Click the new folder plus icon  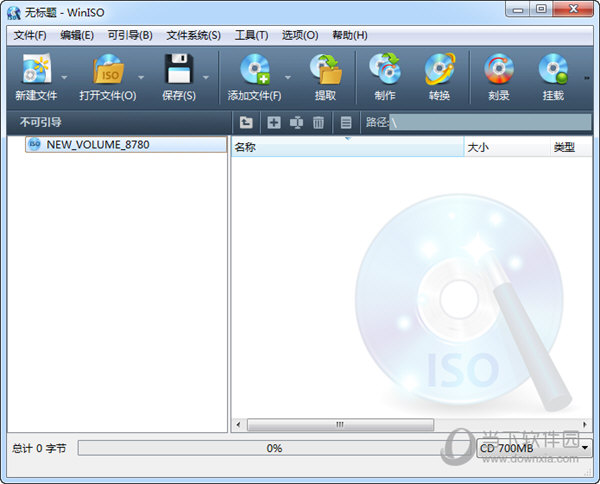point(274,122)
